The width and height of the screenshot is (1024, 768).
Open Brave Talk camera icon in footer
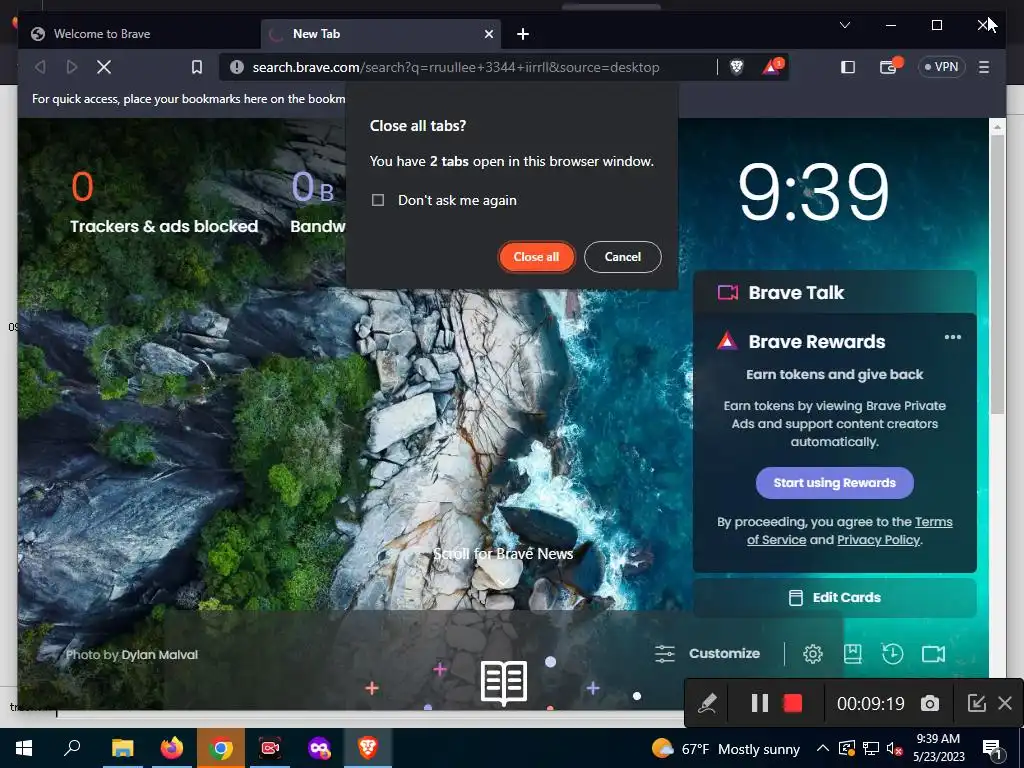point(933,654)
